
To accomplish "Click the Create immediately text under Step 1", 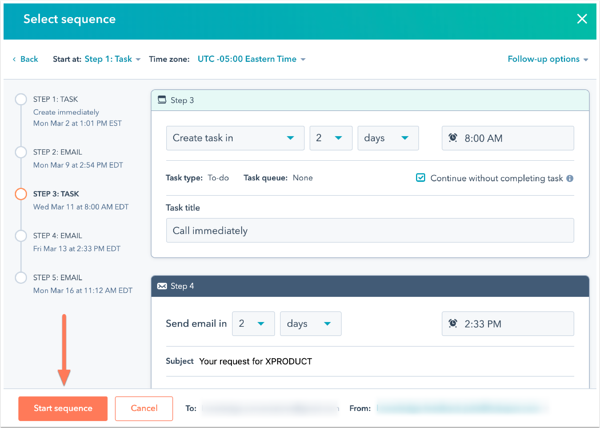I will pos(66,112).
